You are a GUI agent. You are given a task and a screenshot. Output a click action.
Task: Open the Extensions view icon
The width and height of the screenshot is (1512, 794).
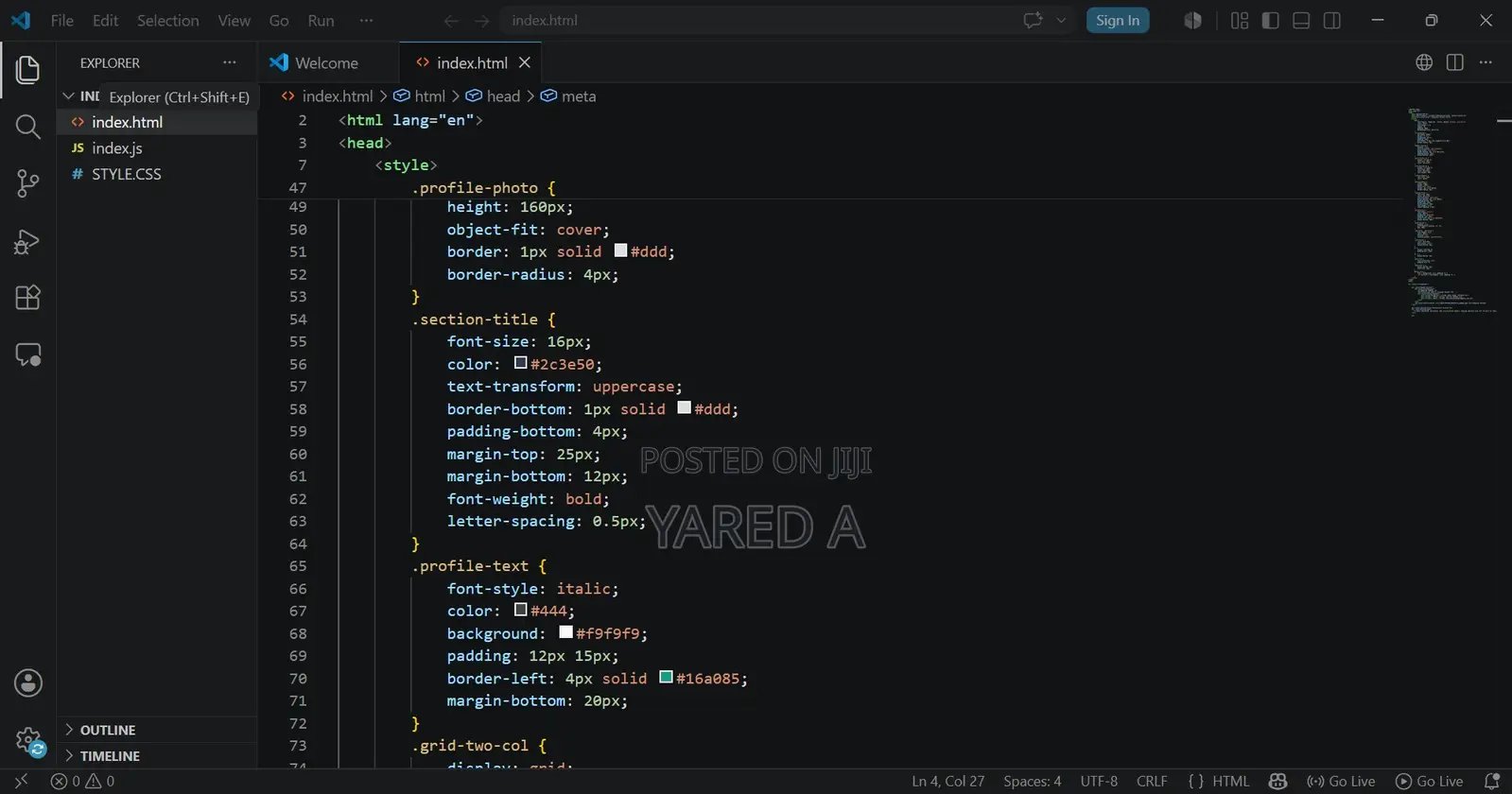[x=27, y=298]
